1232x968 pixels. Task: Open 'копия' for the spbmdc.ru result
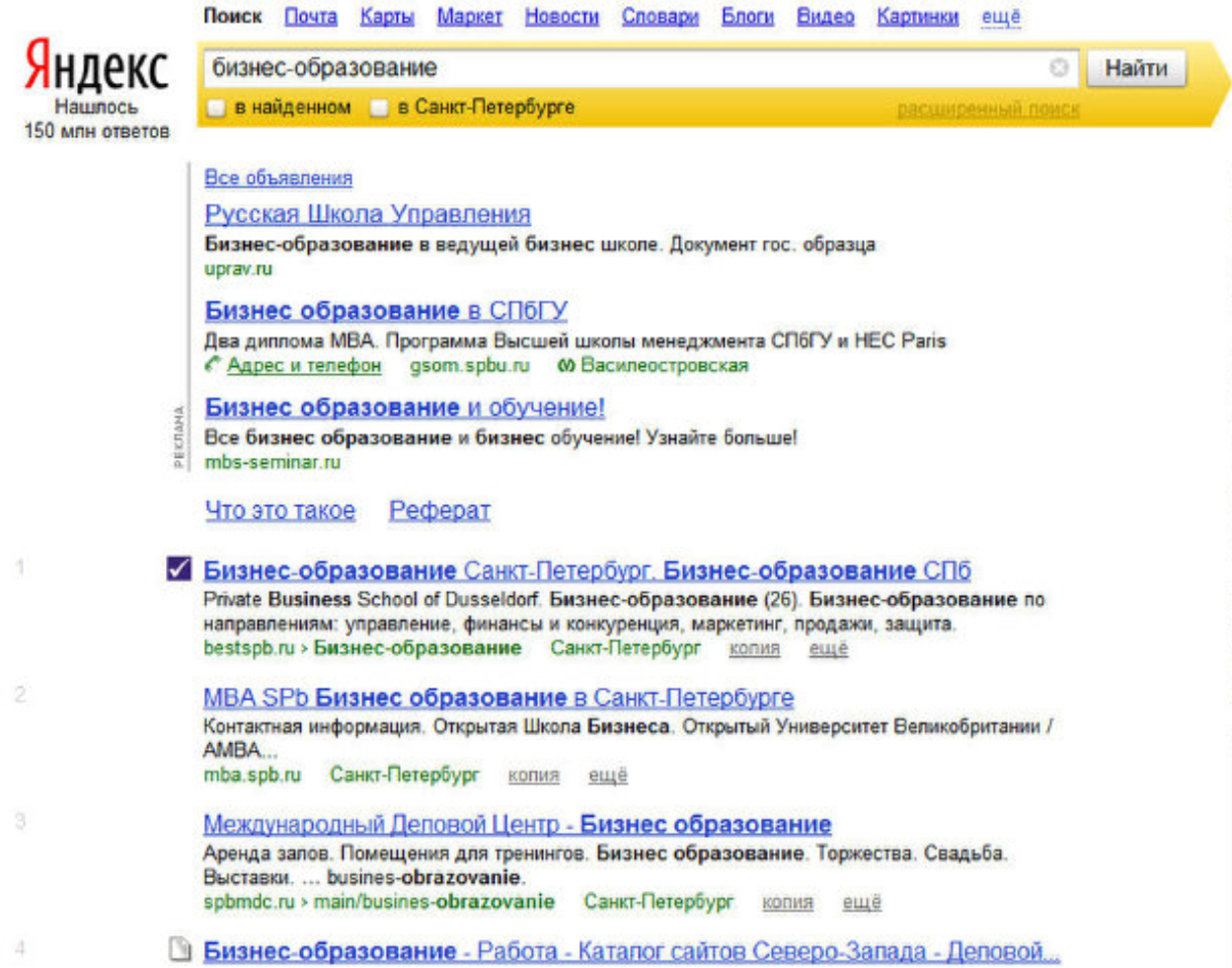tap(787, 902)
